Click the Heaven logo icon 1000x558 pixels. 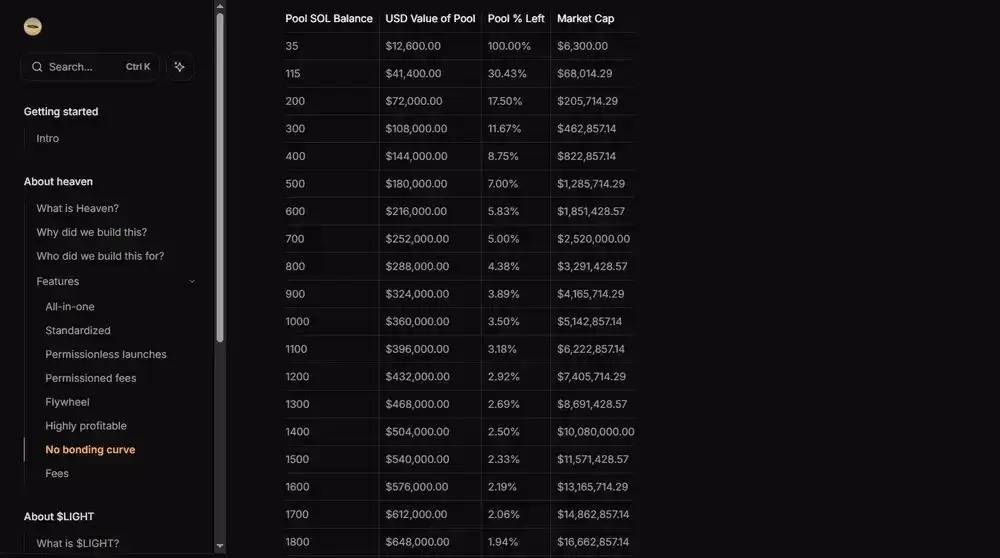tap(33, 27)
